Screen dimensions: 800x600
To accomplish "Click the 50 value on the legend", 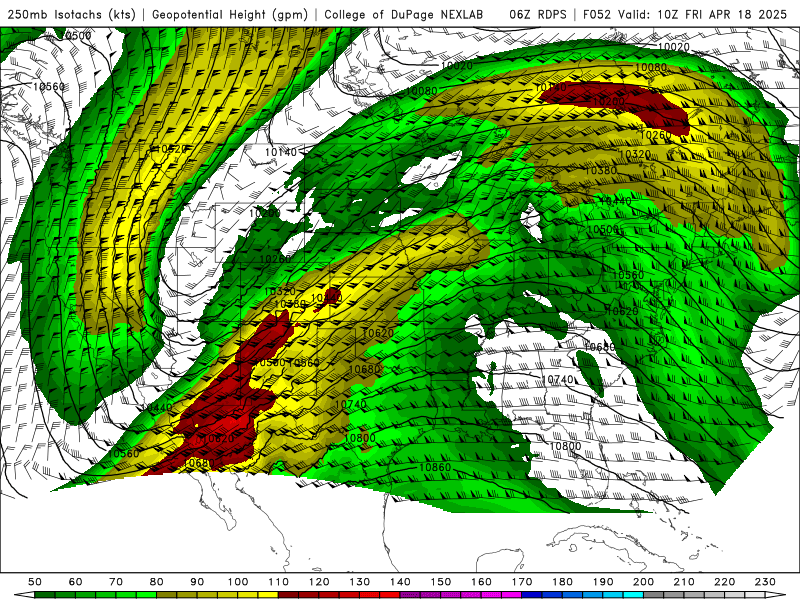I will 35,582.
